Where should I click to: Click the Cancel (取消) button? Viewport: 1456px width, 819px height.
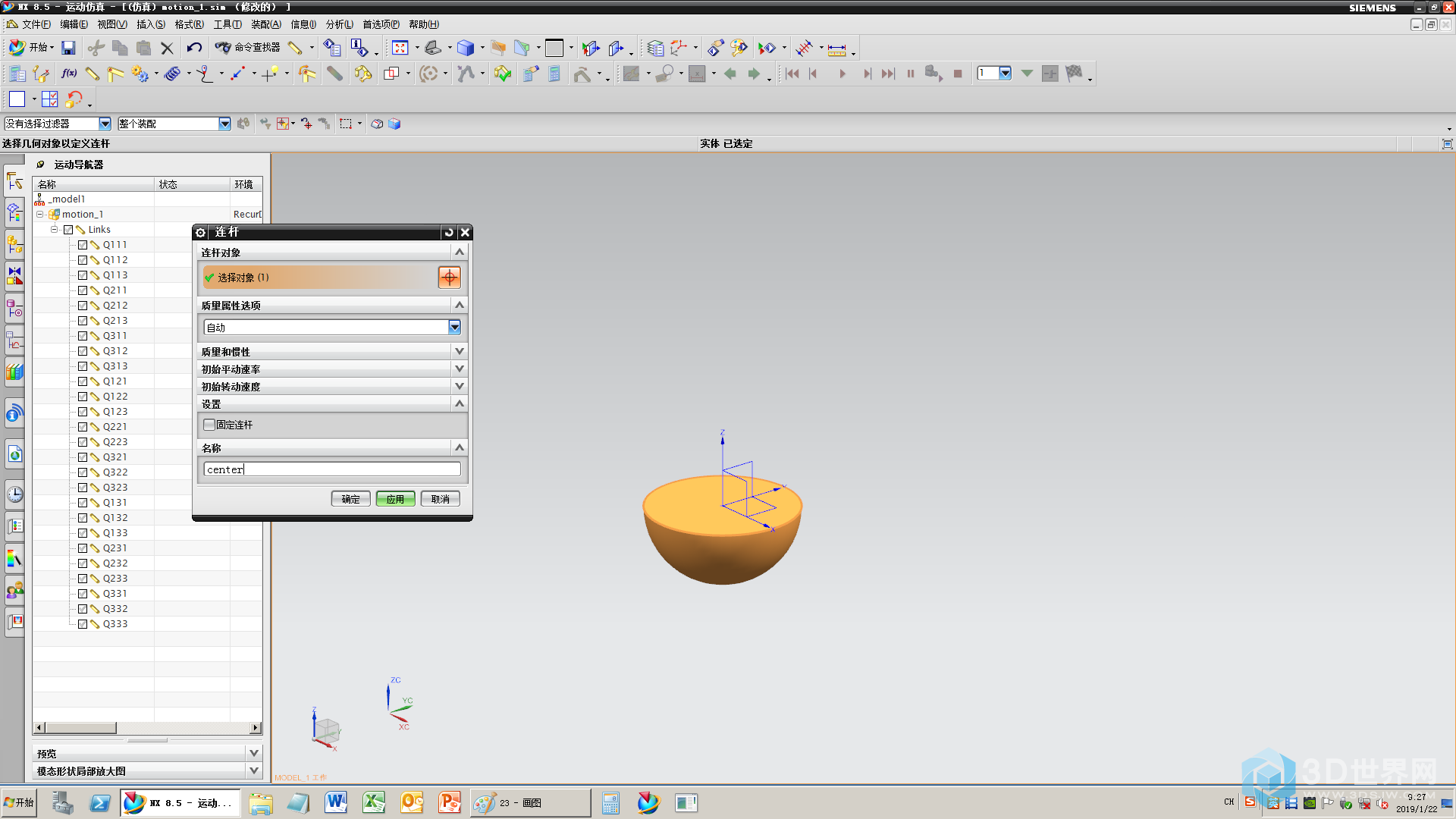440,499
